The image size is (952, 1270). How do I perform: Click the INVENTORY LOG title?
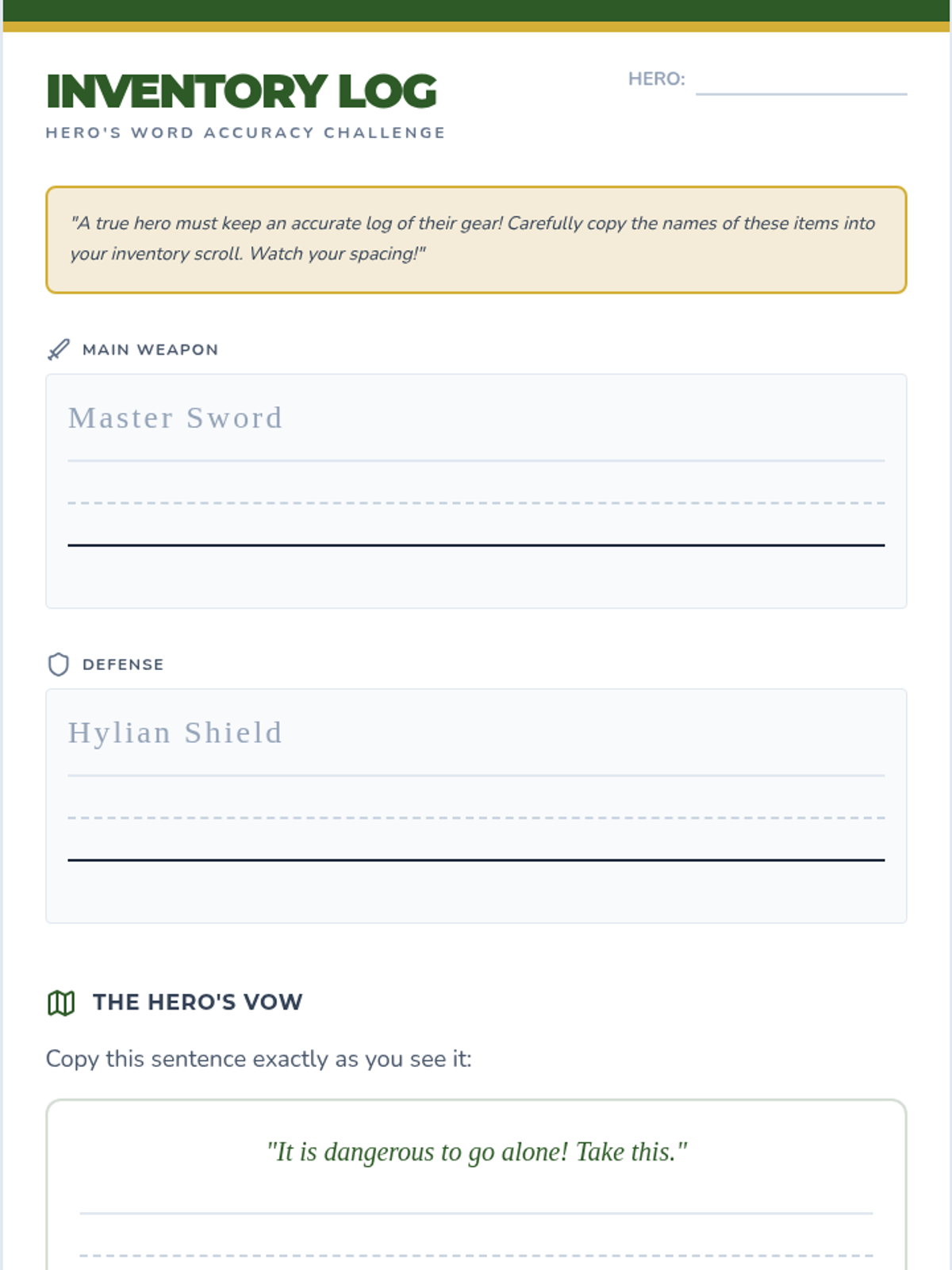pyautogui.click(x=241, y=91)
